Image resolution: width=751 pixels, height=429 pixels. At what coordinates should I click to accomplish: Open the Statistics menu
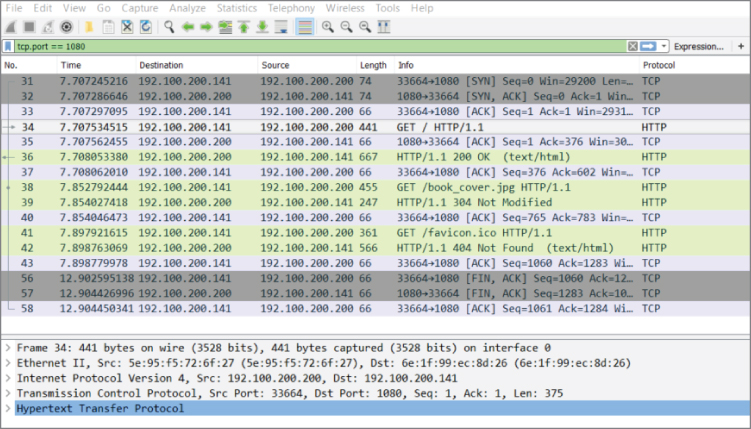pyautogui.click(x=237, y=8)
